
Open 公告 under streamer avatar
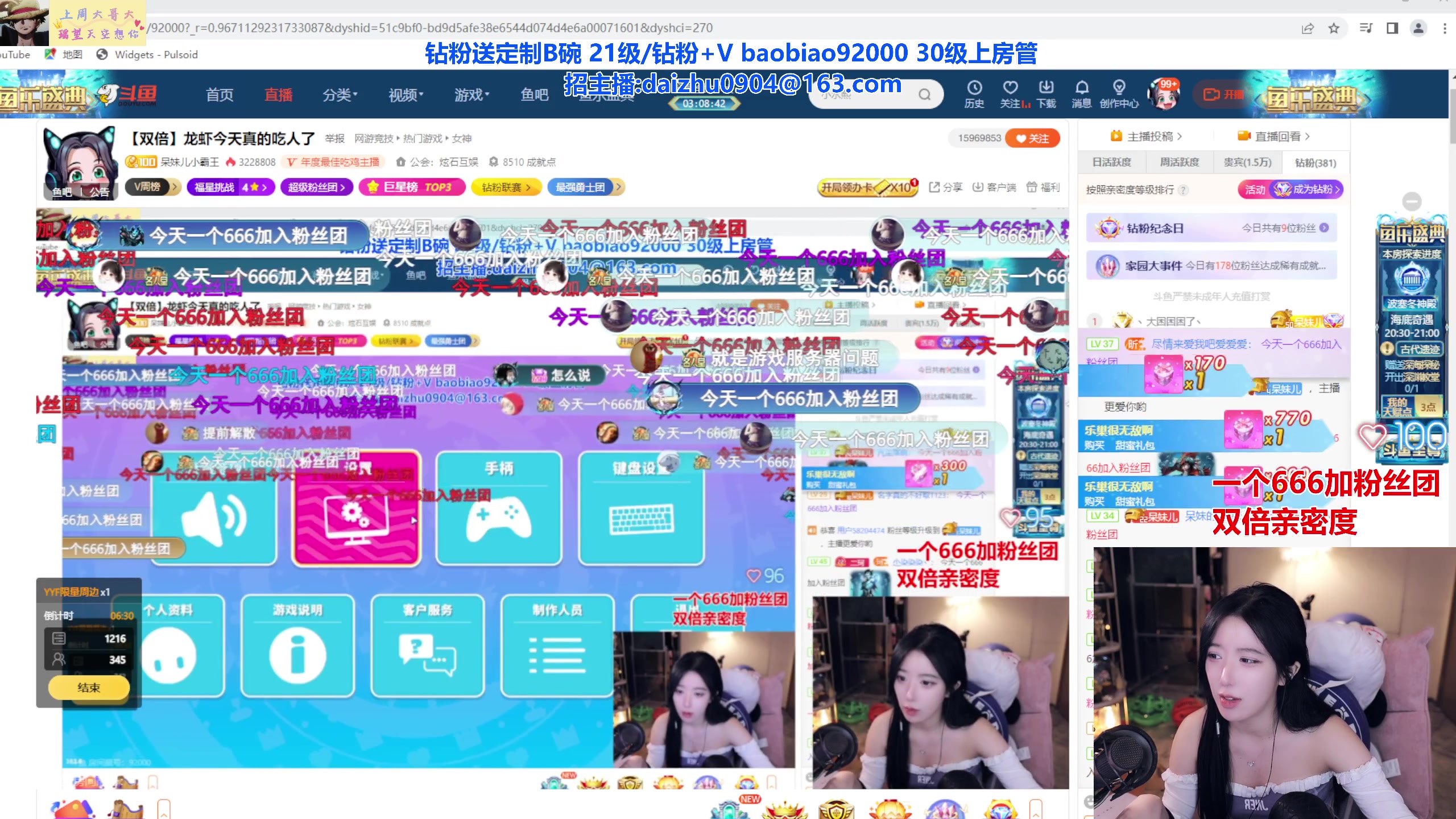pos(100,192)
